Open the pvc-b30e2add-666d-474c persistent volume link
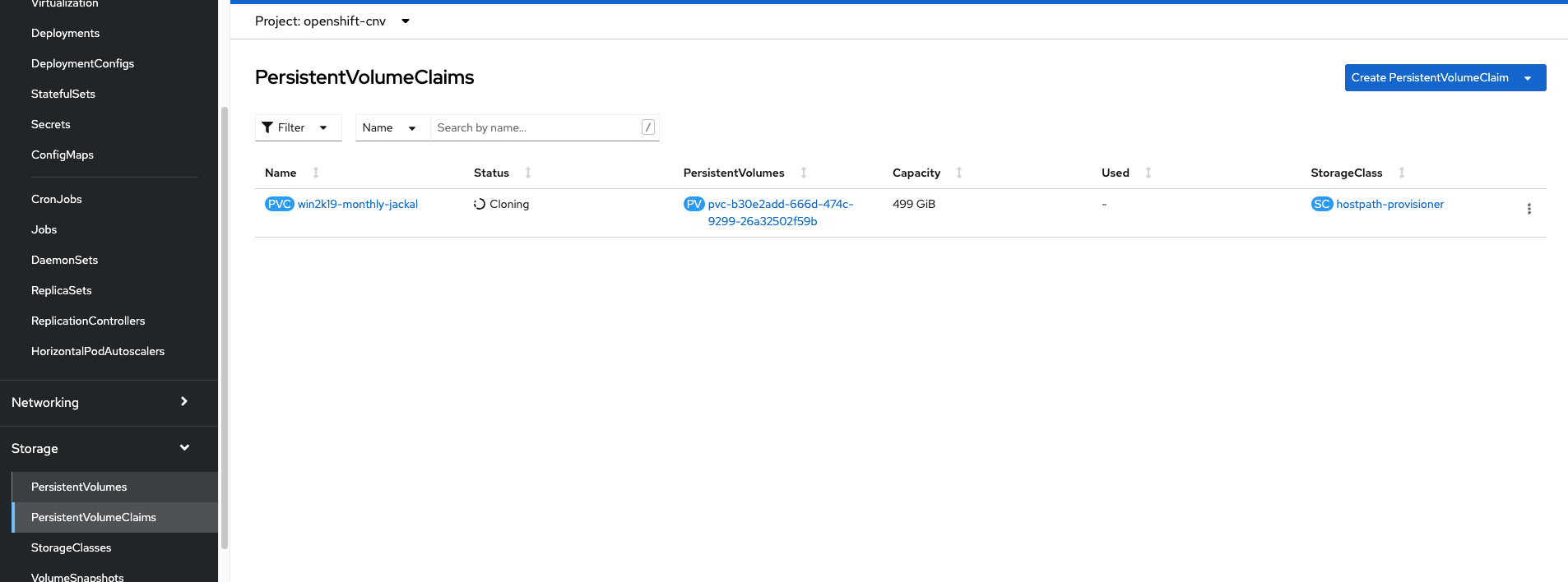The height and width of the screenshot is (582, 1568). coord(780,212)
